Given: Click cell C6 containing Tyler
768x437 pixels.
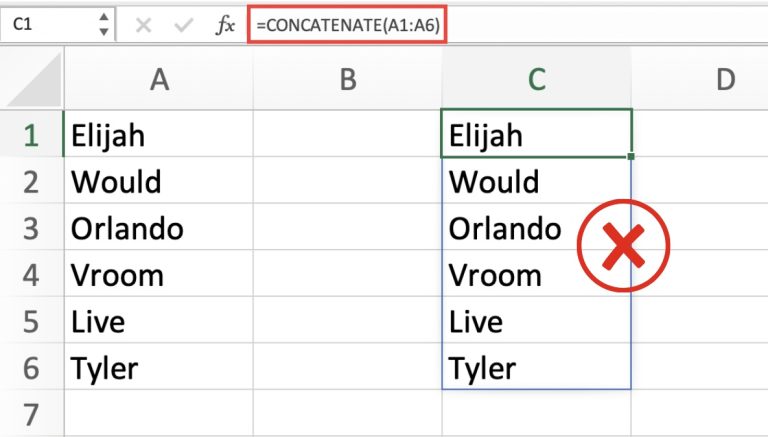Looking at the screenshot, I should click(536, 368).
